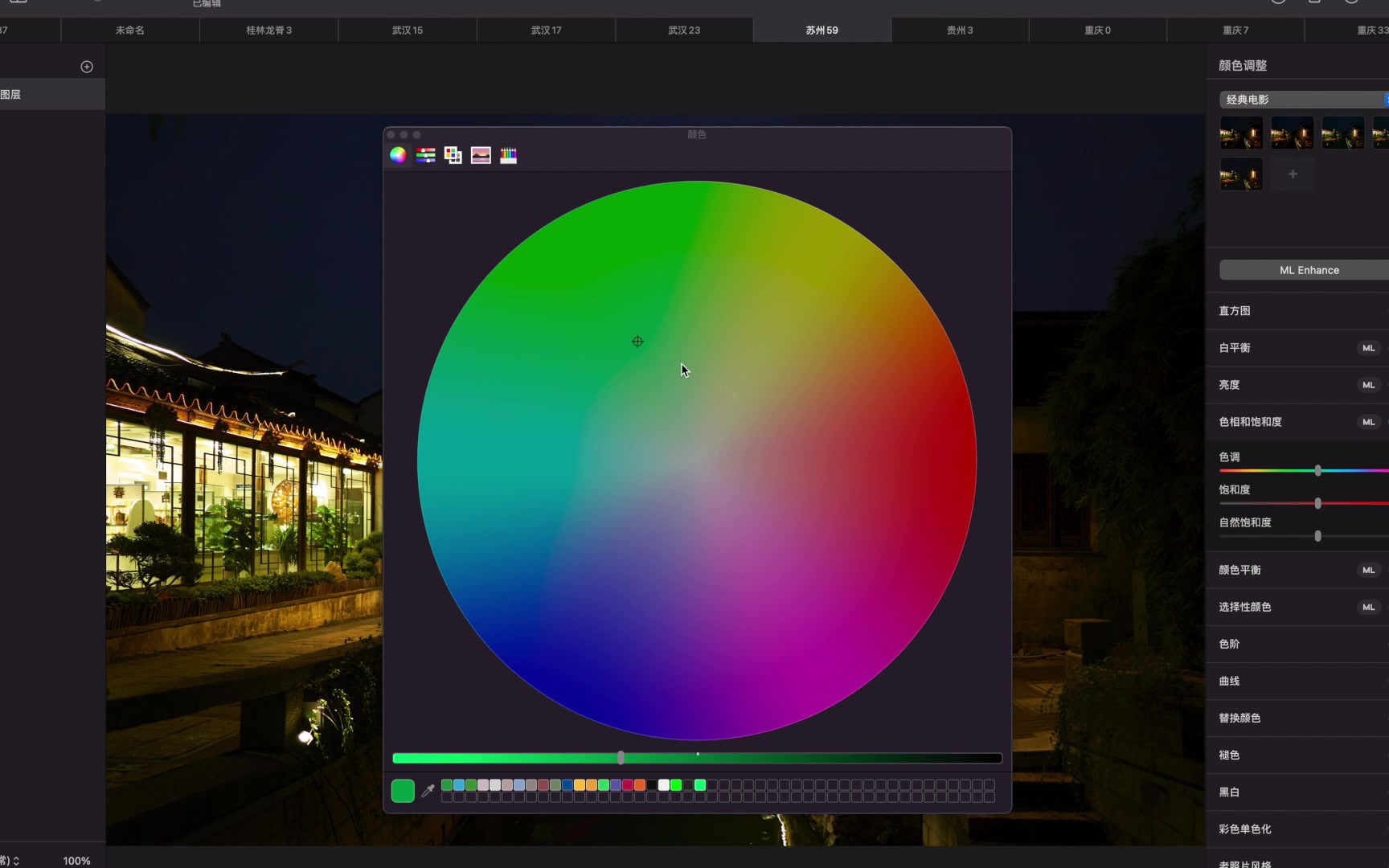The image size is (1389, 868).
Task: Expand the 曲线 curves section
Action: tap(1229, 681)
